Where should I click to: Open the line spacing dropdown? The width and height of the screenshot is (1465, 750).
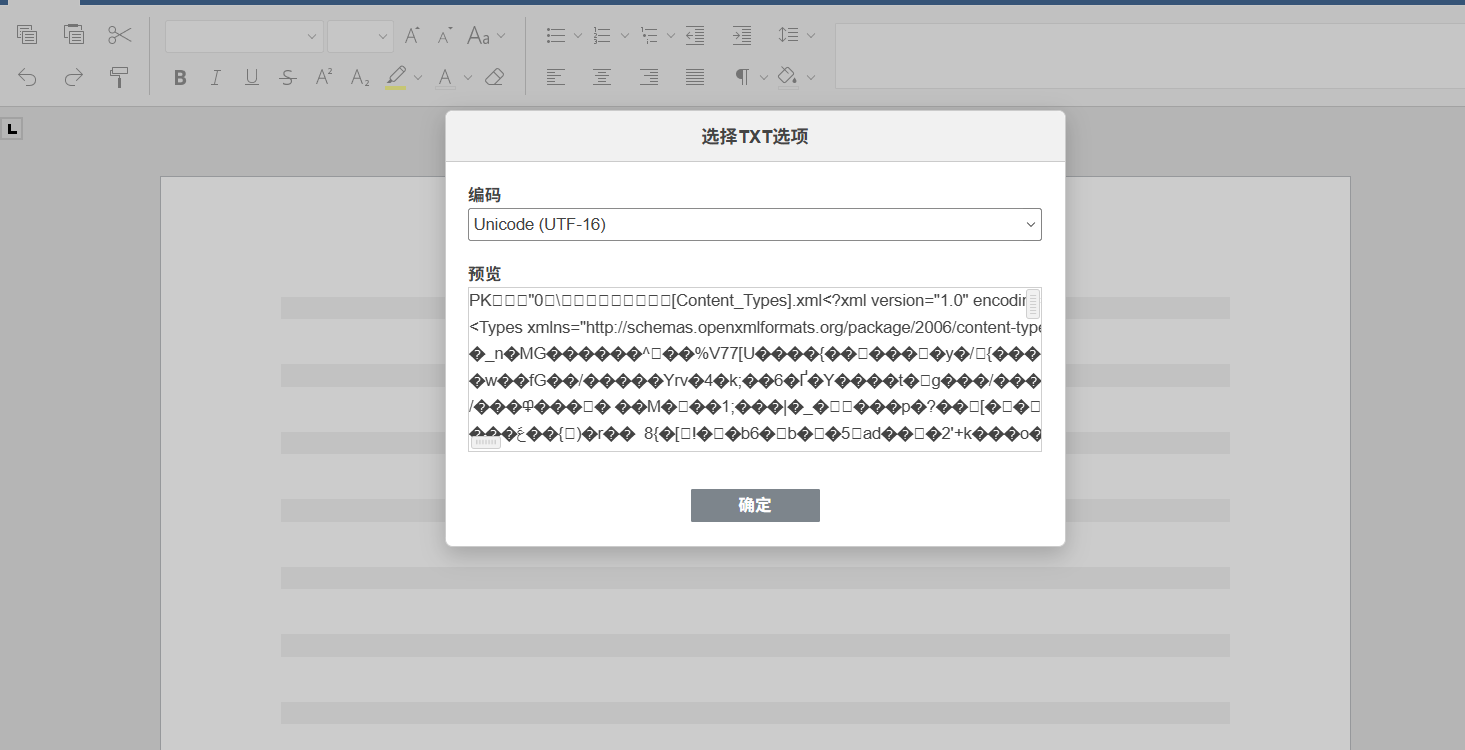pos(797,35)
